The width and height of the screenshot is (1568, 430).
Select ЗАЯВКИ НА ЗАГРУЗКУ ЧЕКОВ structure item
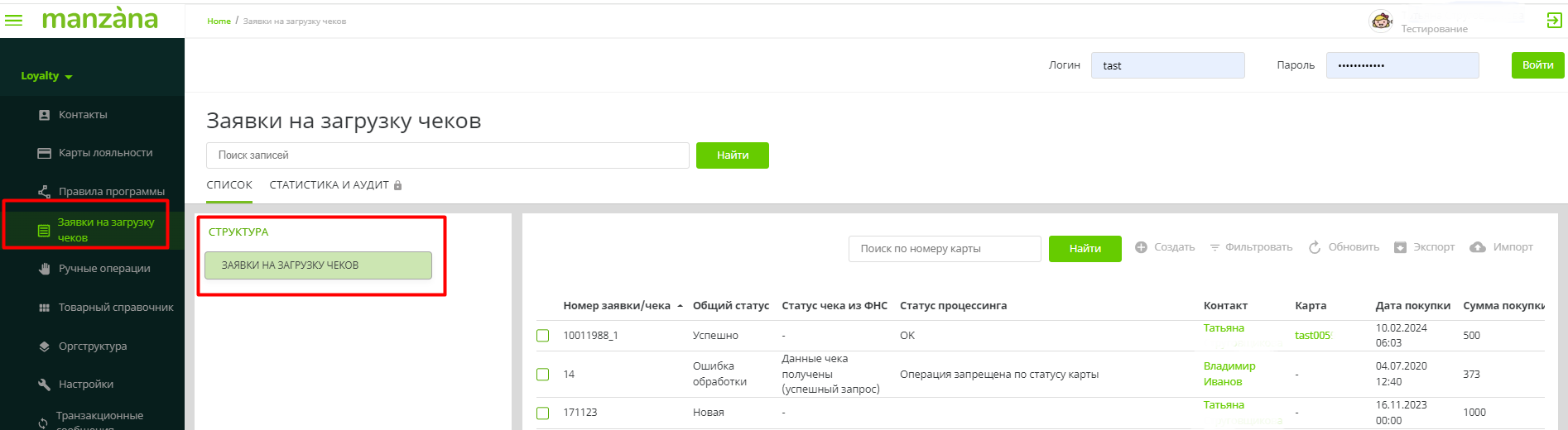point(318,265)
